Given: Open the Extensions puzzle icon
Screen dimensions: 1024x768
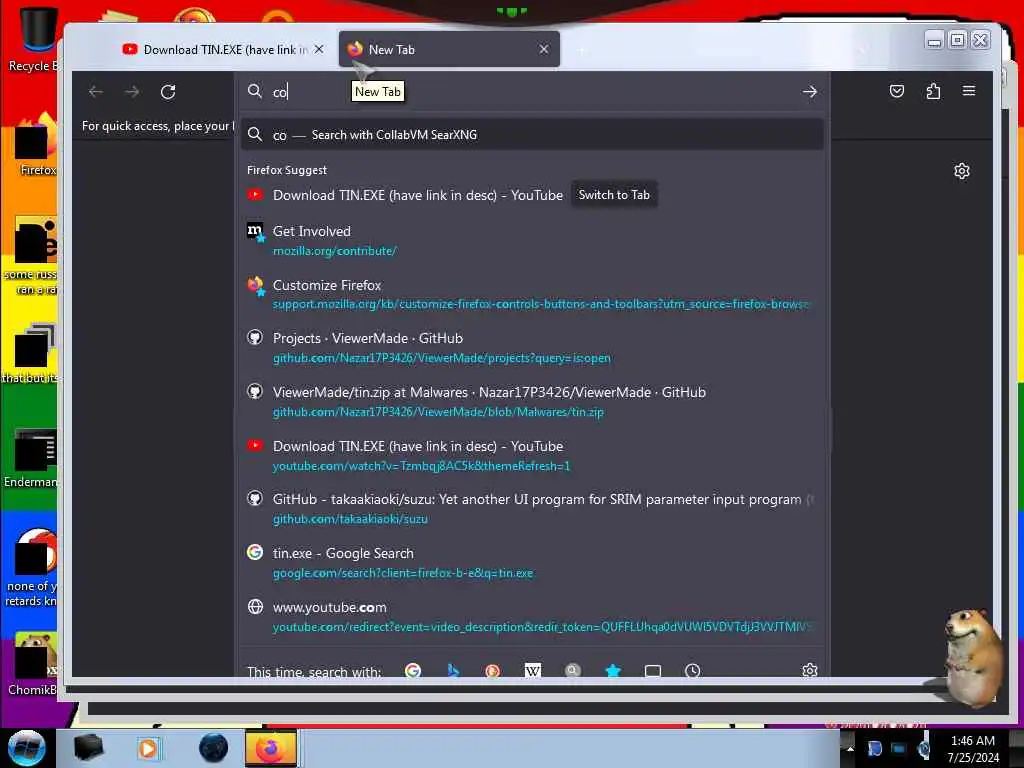Looking at the screenshot, I should 933,91.
